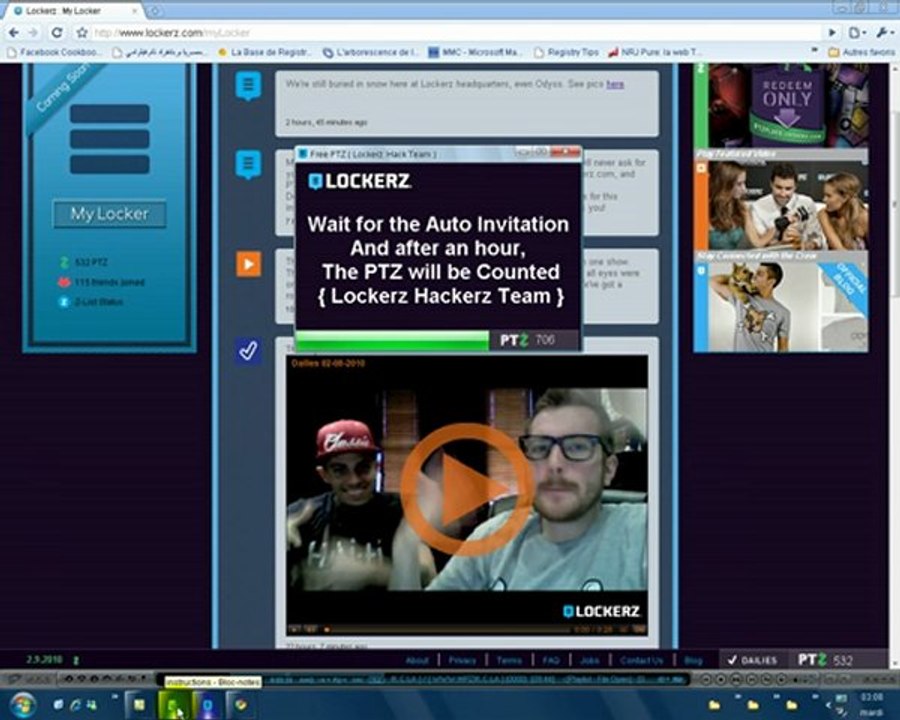900x720 pixels.
Task: Click the Internet Explorer quick launch icon
Action: point(75,704)
